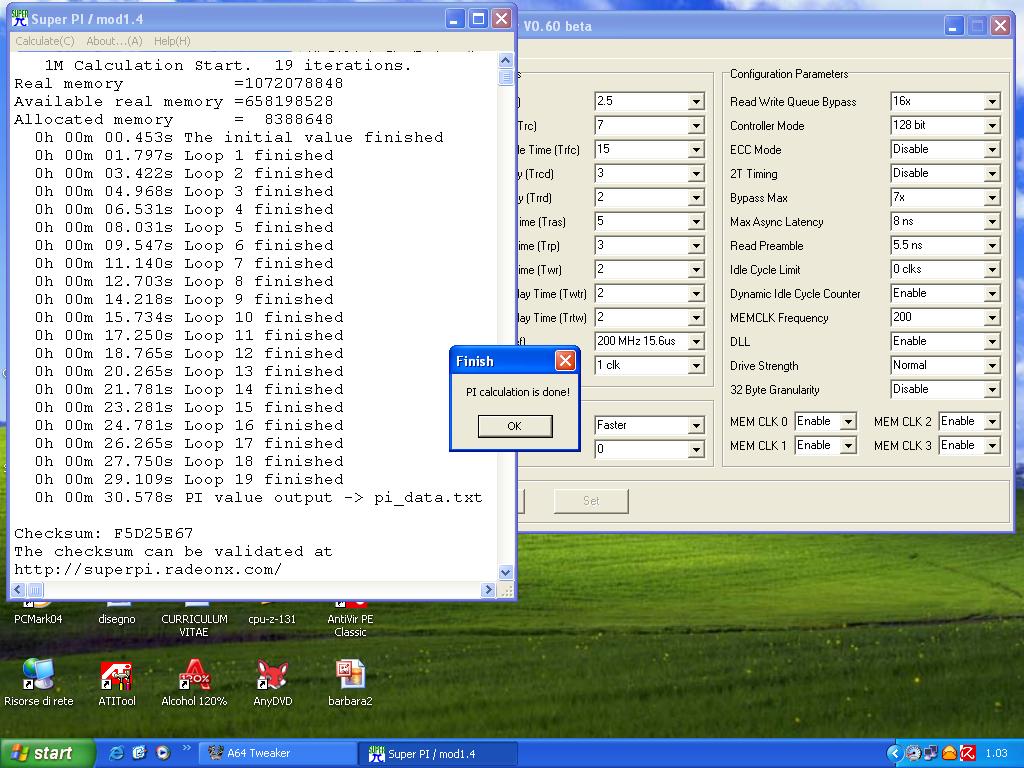Click 'PI value output -> pi_data.txt' line
Screen dimensions: 1024x768
pos(259,498)
